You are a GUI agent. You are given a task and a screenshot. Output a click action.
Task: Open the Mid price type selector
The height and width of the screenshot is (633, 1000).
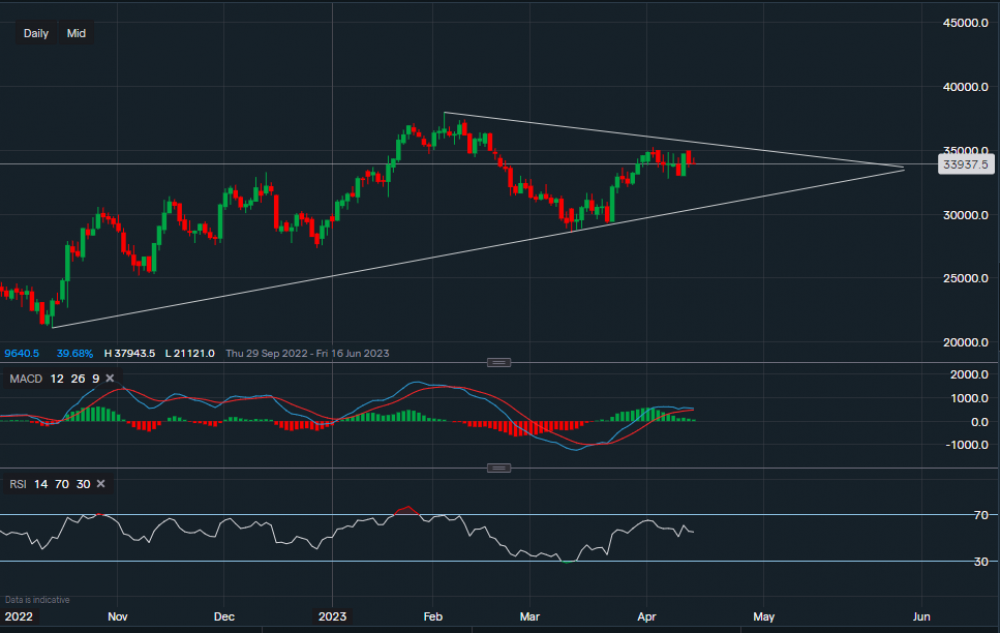[x=76, y=33]
